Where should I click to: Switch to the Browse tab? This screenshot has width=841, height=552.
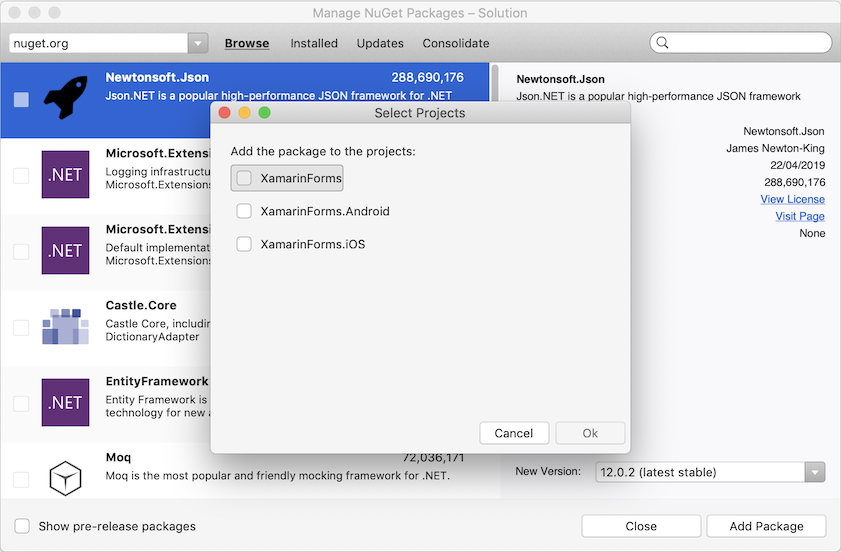247,43
